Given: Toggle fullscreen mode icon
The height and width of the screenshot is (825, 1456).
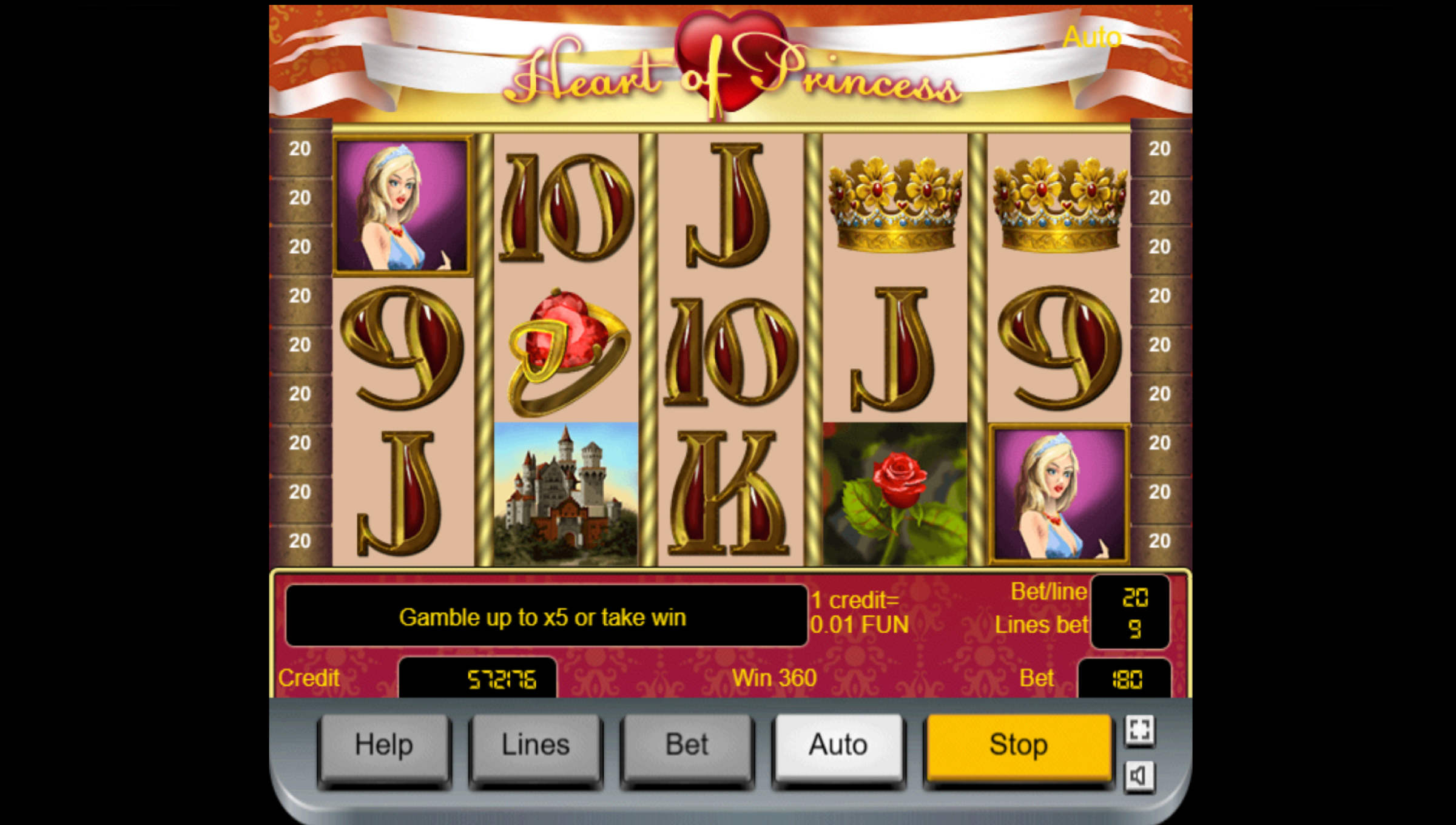Looking at the screenshot, I should (x=1140, y=730).
